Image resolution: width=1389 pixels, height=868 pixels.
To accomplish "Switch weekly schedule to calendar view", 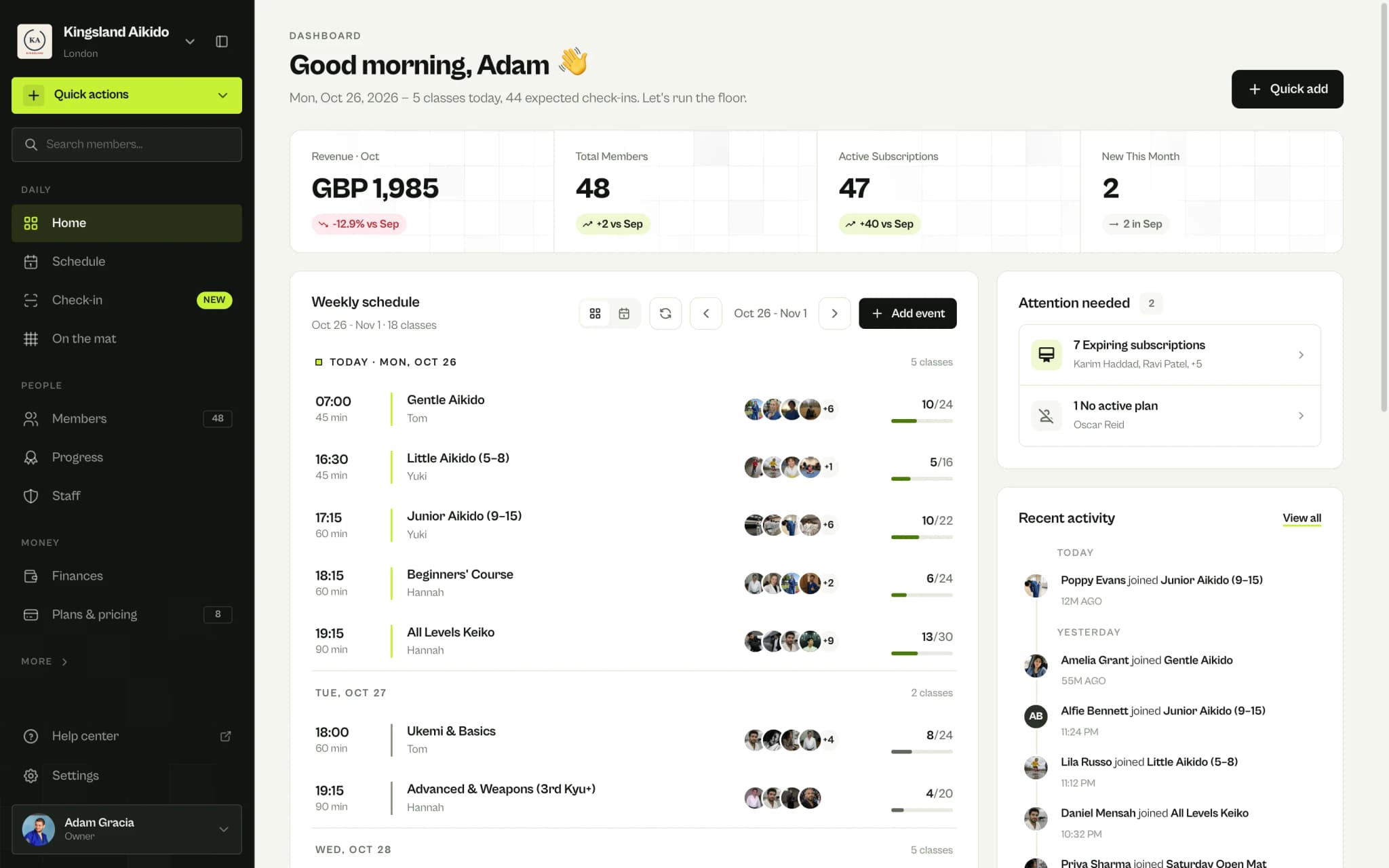I will click(624, 313).
